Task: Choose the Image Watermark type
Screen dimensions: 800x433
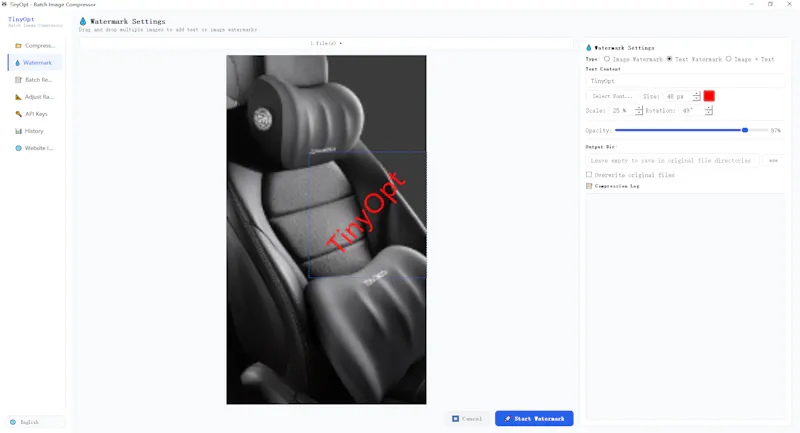Action: point(633,59)
